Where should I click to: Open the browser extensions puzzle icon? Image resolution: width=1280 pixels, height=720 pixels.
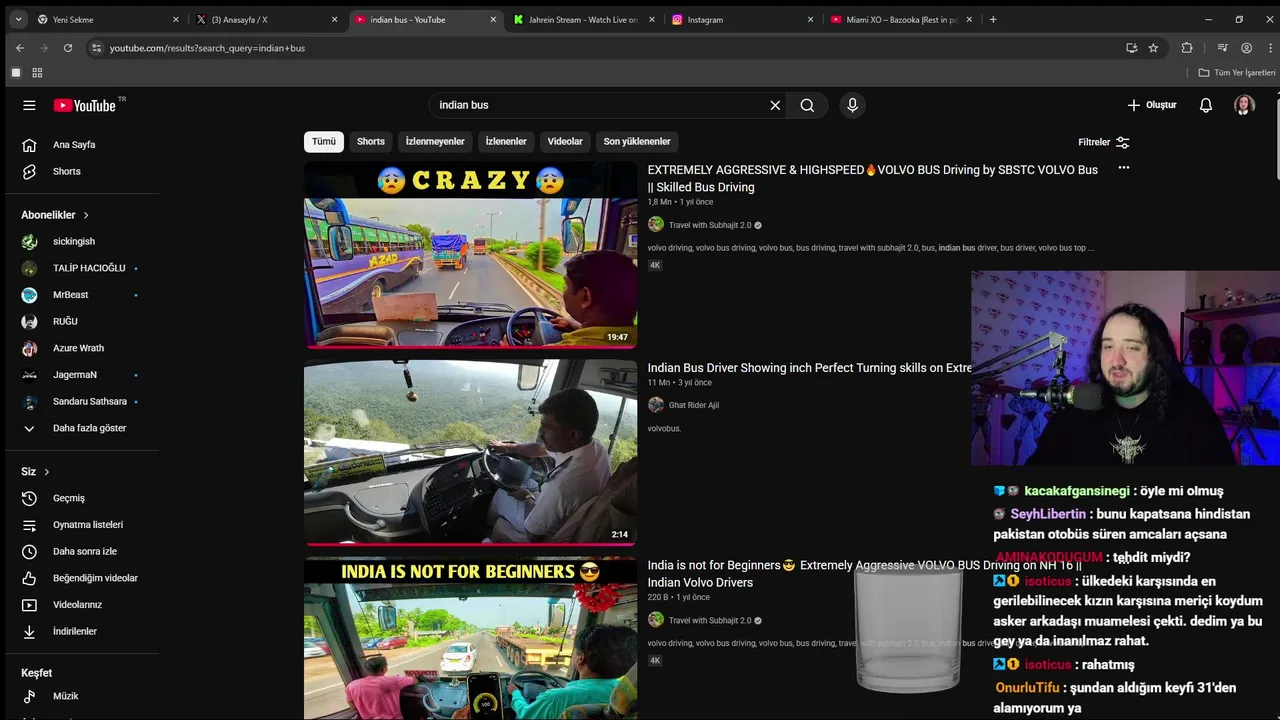[1187, 48]
